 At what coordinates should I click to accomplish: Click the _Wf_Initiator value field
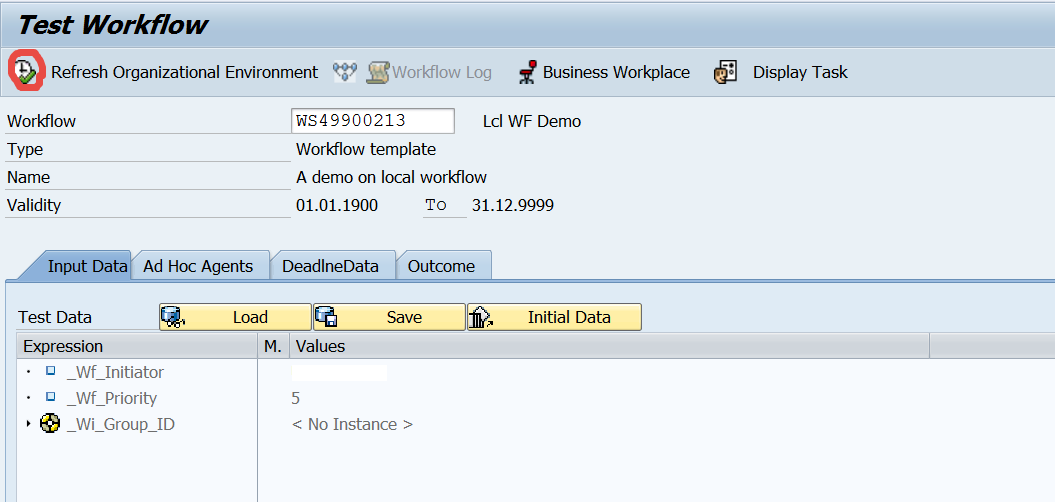[339, 373]
